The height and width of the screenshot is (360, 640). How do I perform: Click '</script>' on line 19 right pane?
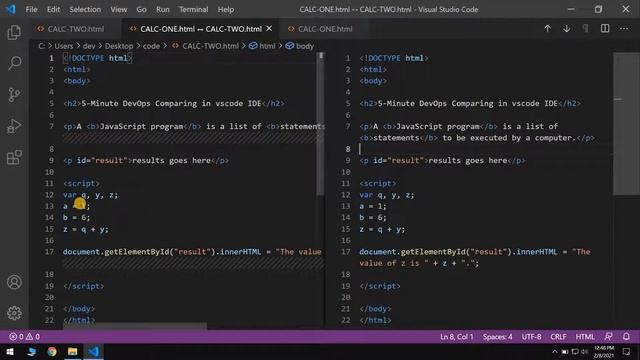tap(380, 286)
